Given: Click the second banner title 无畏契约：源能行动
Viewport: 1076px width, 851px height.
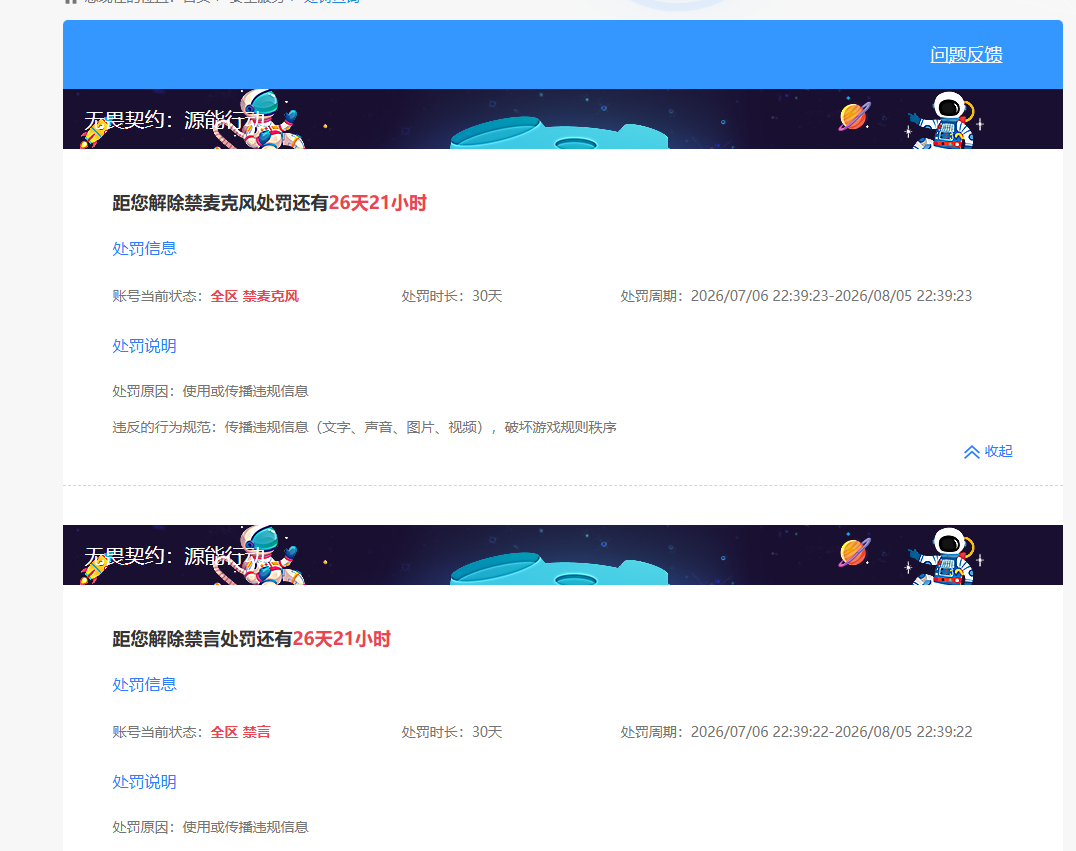Looking at the screenshot, I should tap(176, 556).
